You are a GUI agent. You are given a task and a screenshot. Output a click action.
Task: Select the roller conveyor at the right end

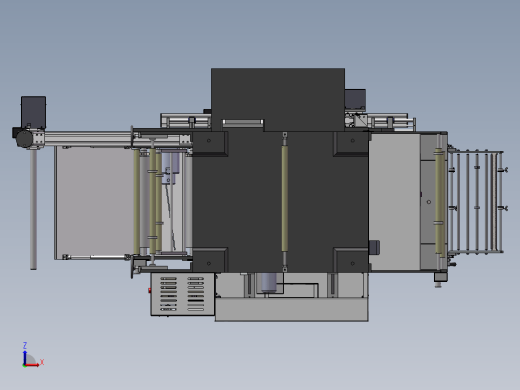476,202
